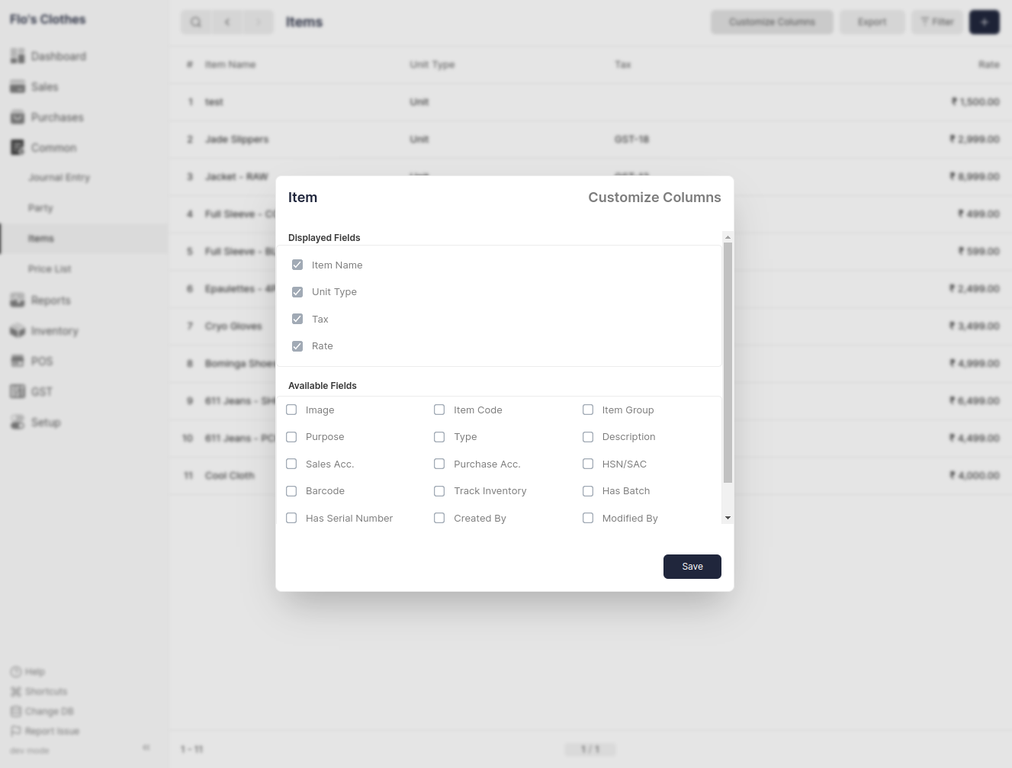Enable the Item Code field checkbox
1012x768 pixels.
pyautogui.click(x=439, y=410)
